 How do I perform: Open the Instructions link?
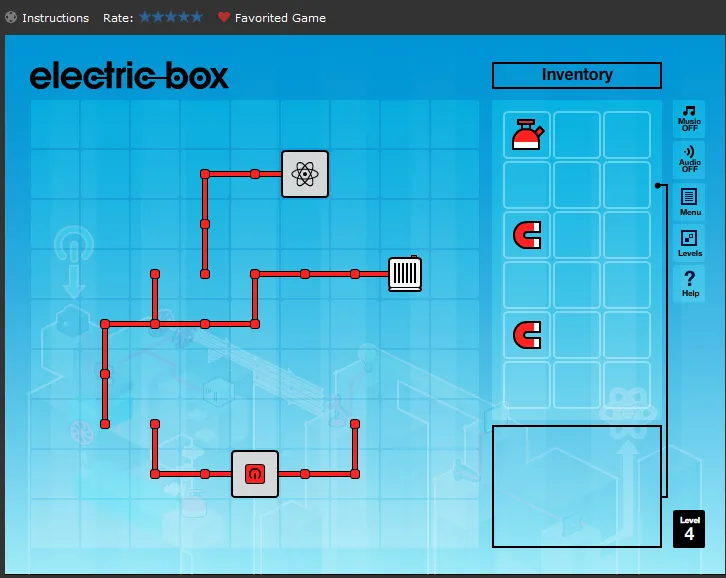coord(56,18)
